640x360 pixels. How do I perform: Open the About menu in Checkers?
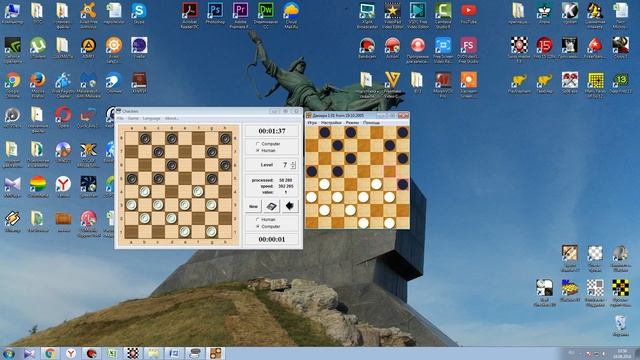(x=171, y=118)
